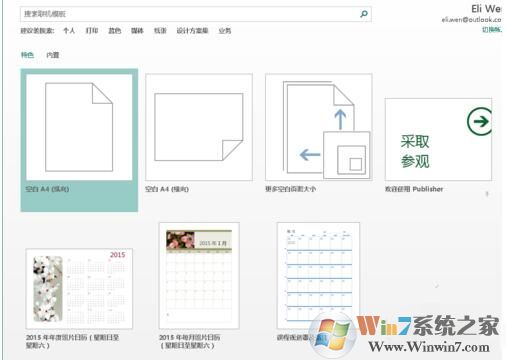
Task: Click the Eli account name
Action: [486, 9]
